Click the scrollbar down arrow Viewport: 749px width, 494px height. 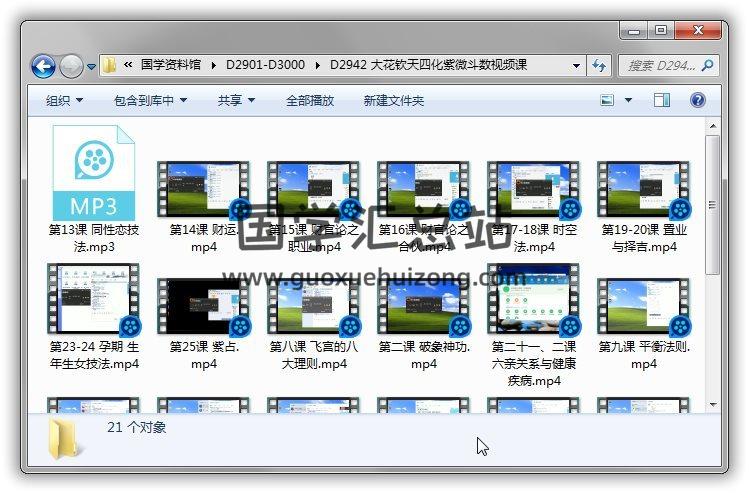click(x=713, y=405)
